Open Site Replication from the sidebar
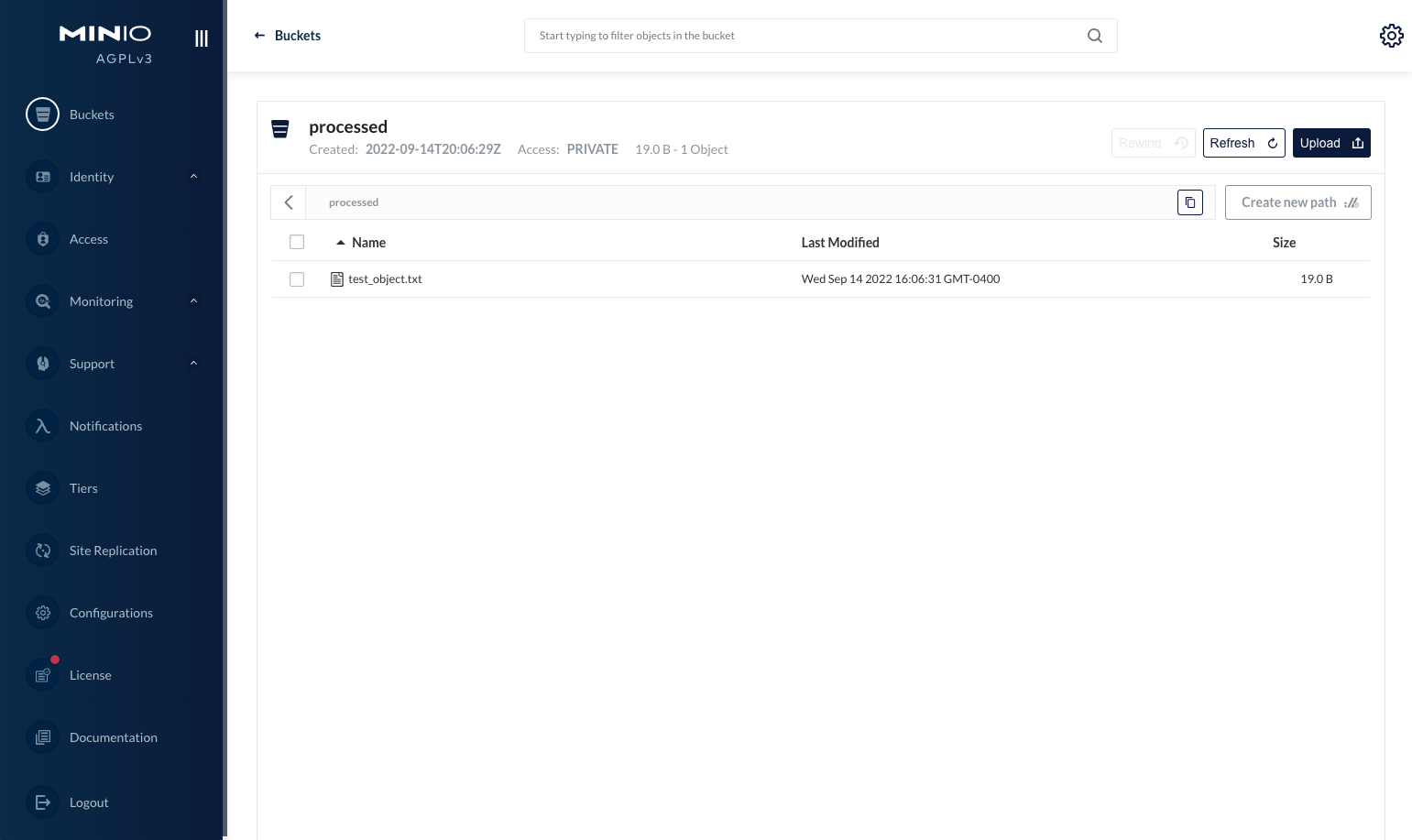The image size is (1412, 840). coord(113,551)
